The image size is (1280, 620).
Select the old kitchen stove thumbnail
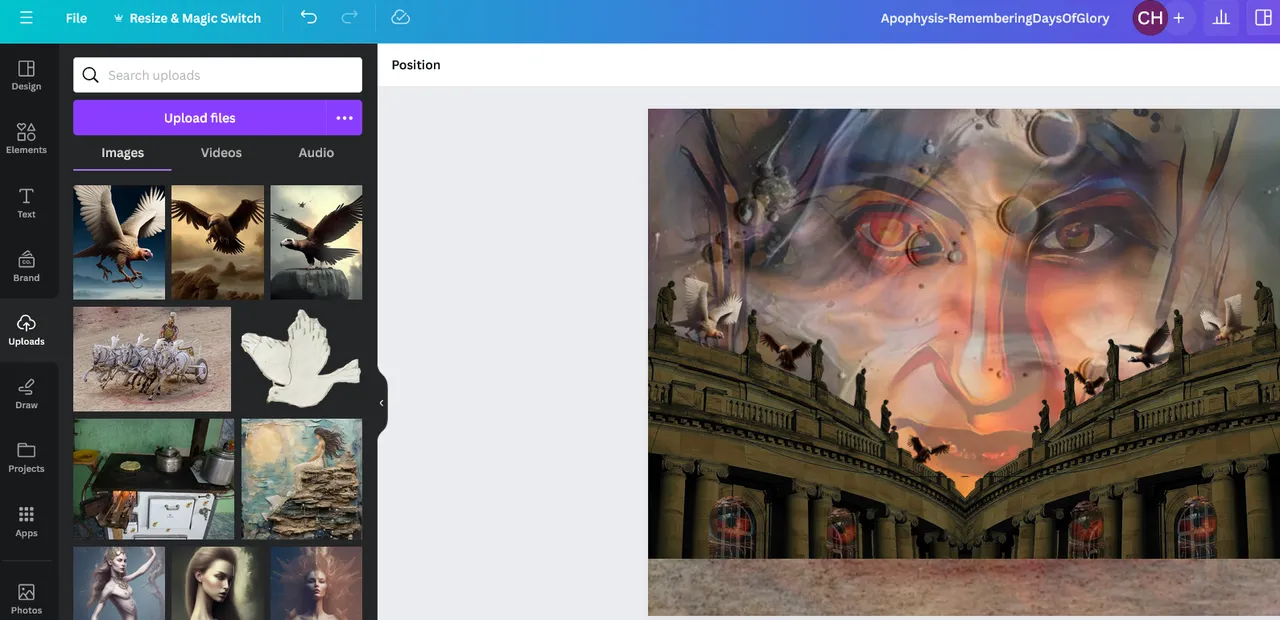tap(154, 479)
